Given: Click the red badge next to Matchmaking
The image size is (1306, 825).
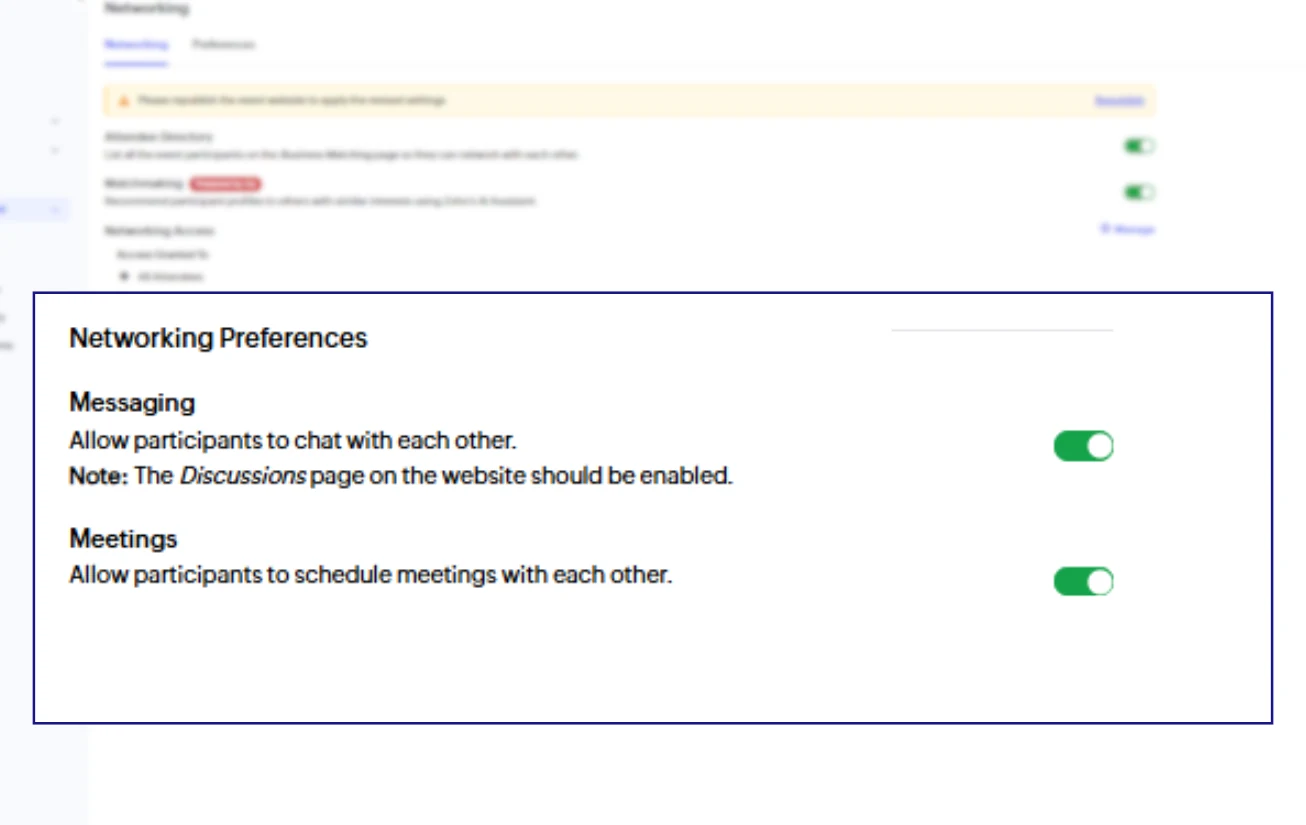Looking at the screenshot, I should coord(225,184).
